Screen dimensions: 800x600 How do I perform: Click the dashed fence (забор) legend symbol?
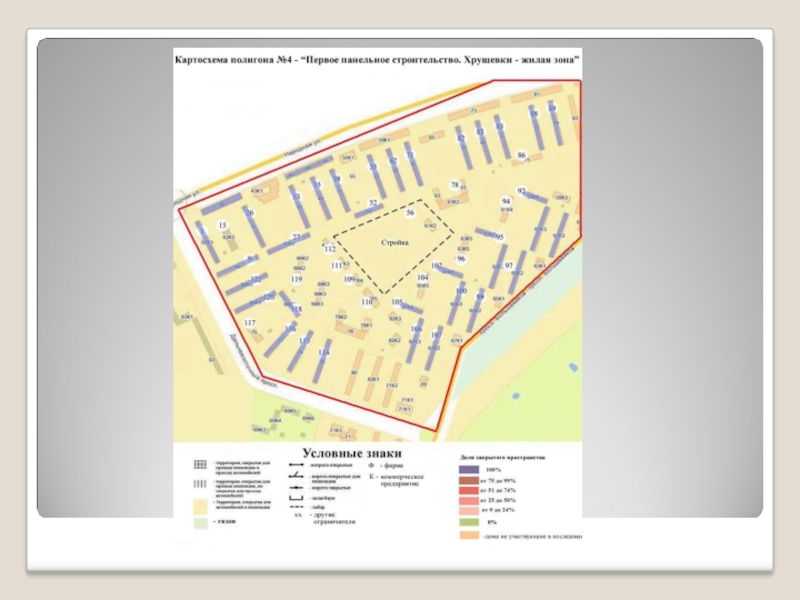[297, 508]
